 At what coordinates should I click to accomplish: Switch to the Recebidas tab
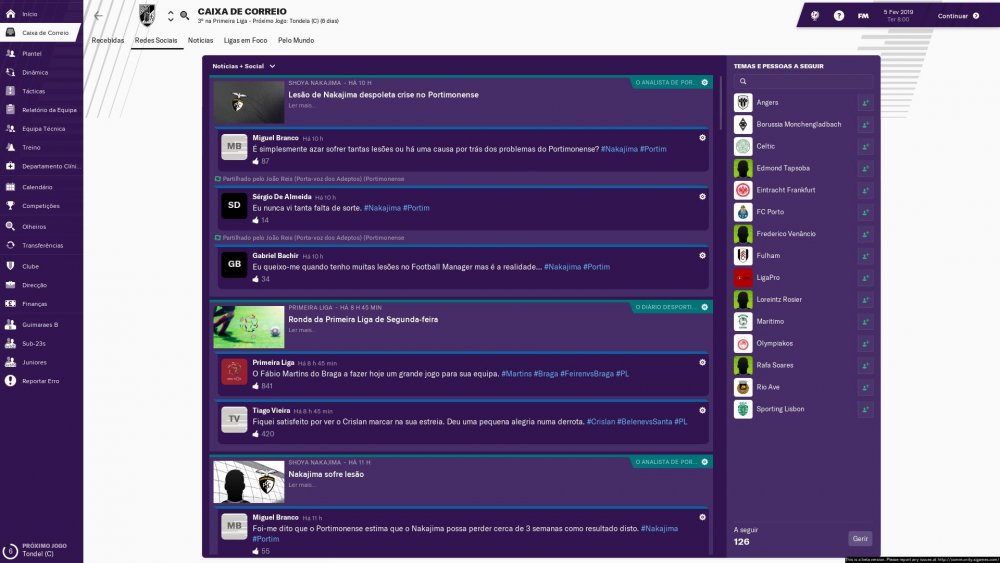pyautogui.click(x=108, y=40)
